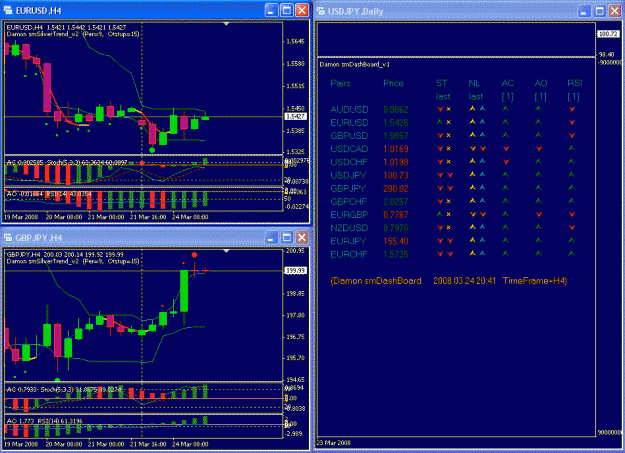Click the USDJPY,Daily window title icon
This screenshot has height=453, width=625.
pyautogui.click(x=321, y=11)
